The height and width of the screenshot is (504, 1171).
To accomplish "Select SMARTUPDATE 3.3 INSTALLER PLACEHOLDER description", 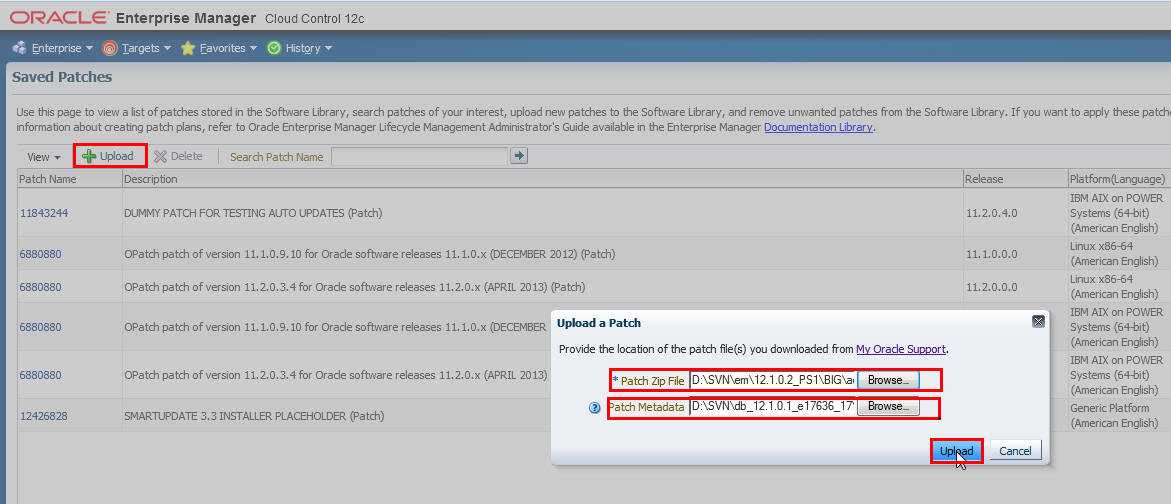I will (254, 416).
